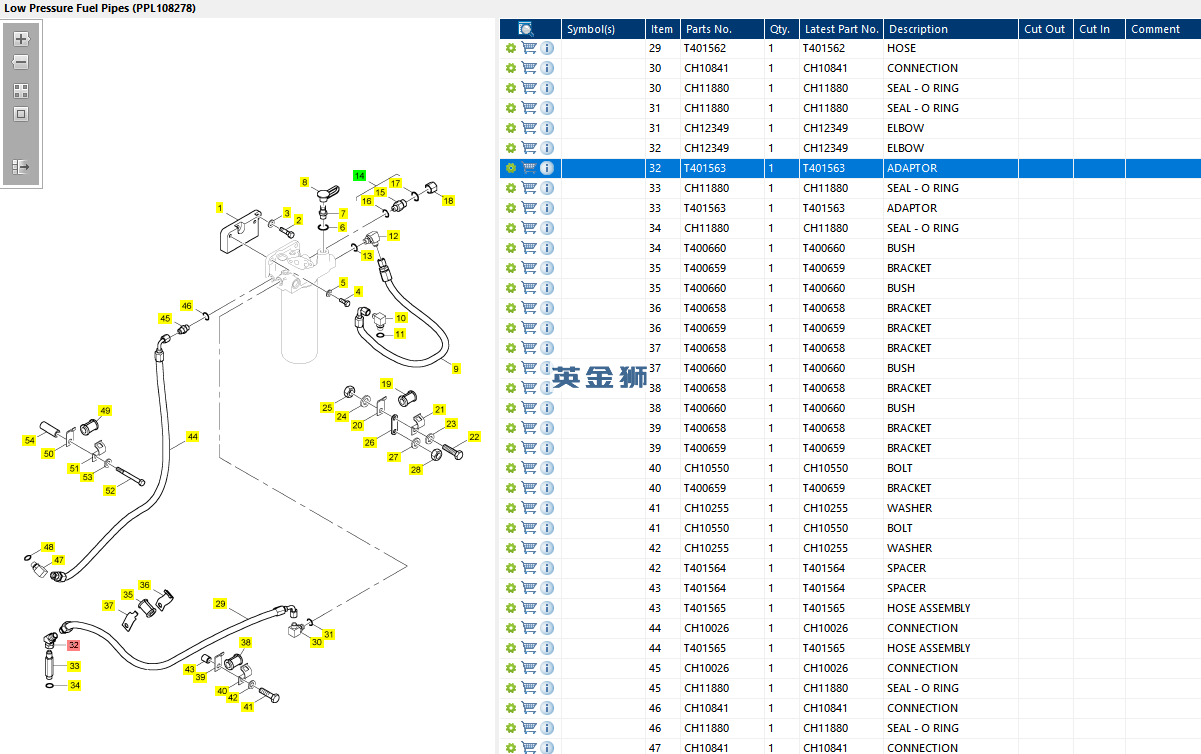Image resolution: width=1201 pixels, height=754 pixels.
Task: Add item 43 T401565 HOSE ASSEMBLY to cart
Action: [x=529, y=608]
